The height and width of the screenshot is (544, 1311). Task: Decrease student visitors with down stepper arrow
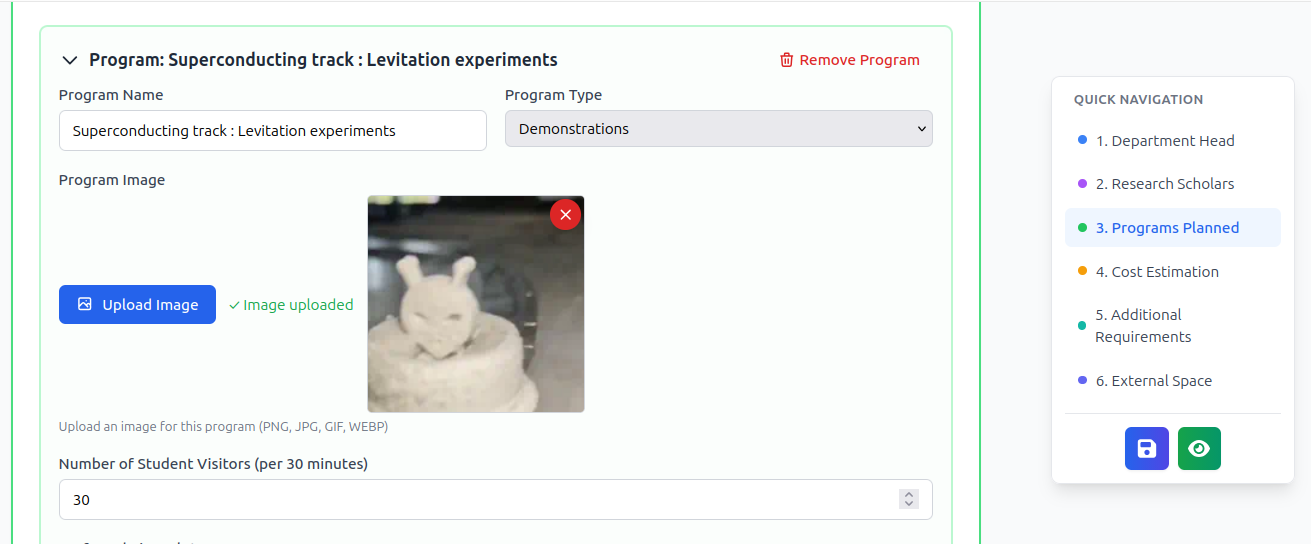point(908,505)
